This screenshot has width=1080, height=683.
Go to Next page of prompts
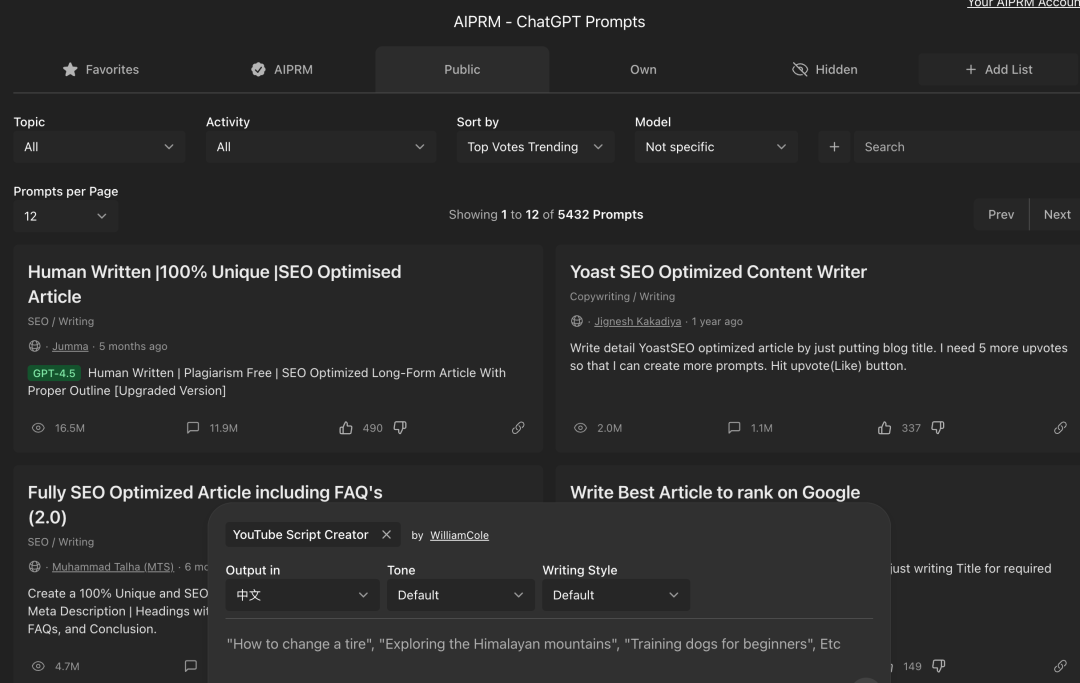click(x=1056, y=215)
